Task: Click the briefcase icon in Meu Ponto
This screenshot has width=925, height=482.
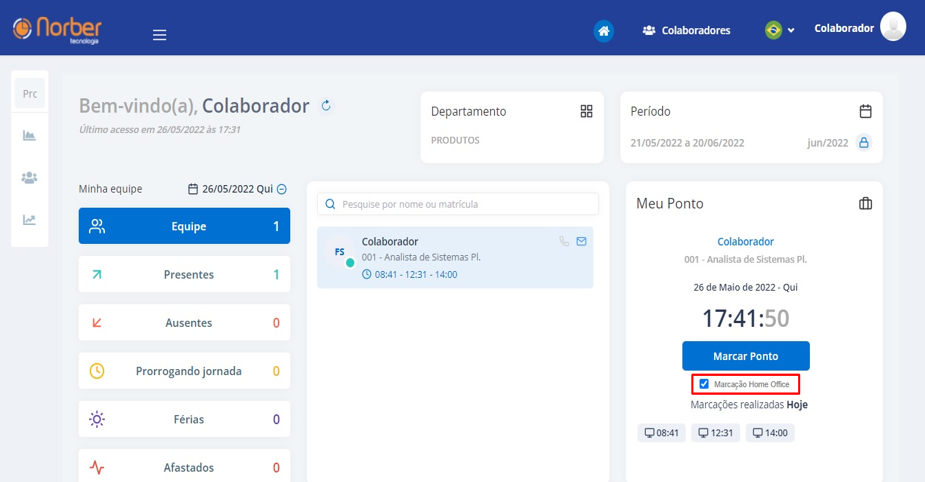Action: (x=865, y=204)
